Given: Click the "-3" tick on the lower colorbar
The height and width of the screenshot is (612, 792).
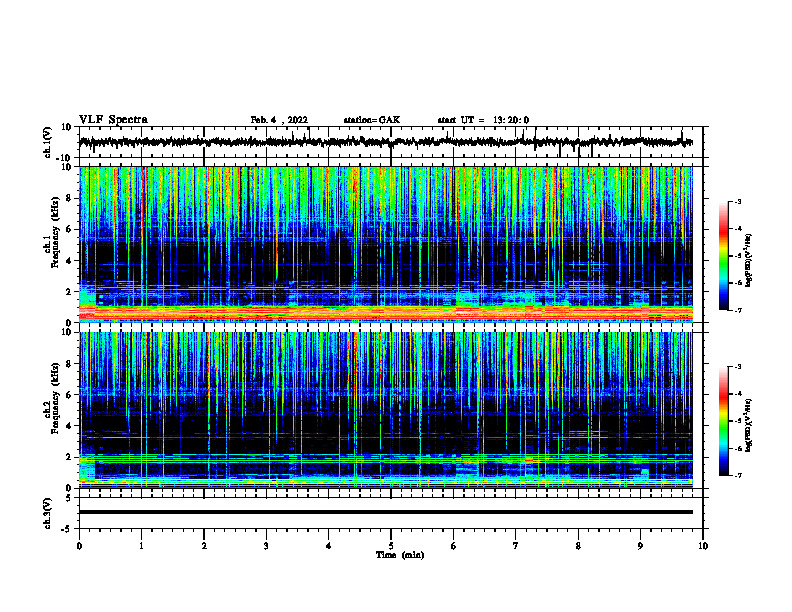Looking at the screenshot, I should tap(738, 367).
